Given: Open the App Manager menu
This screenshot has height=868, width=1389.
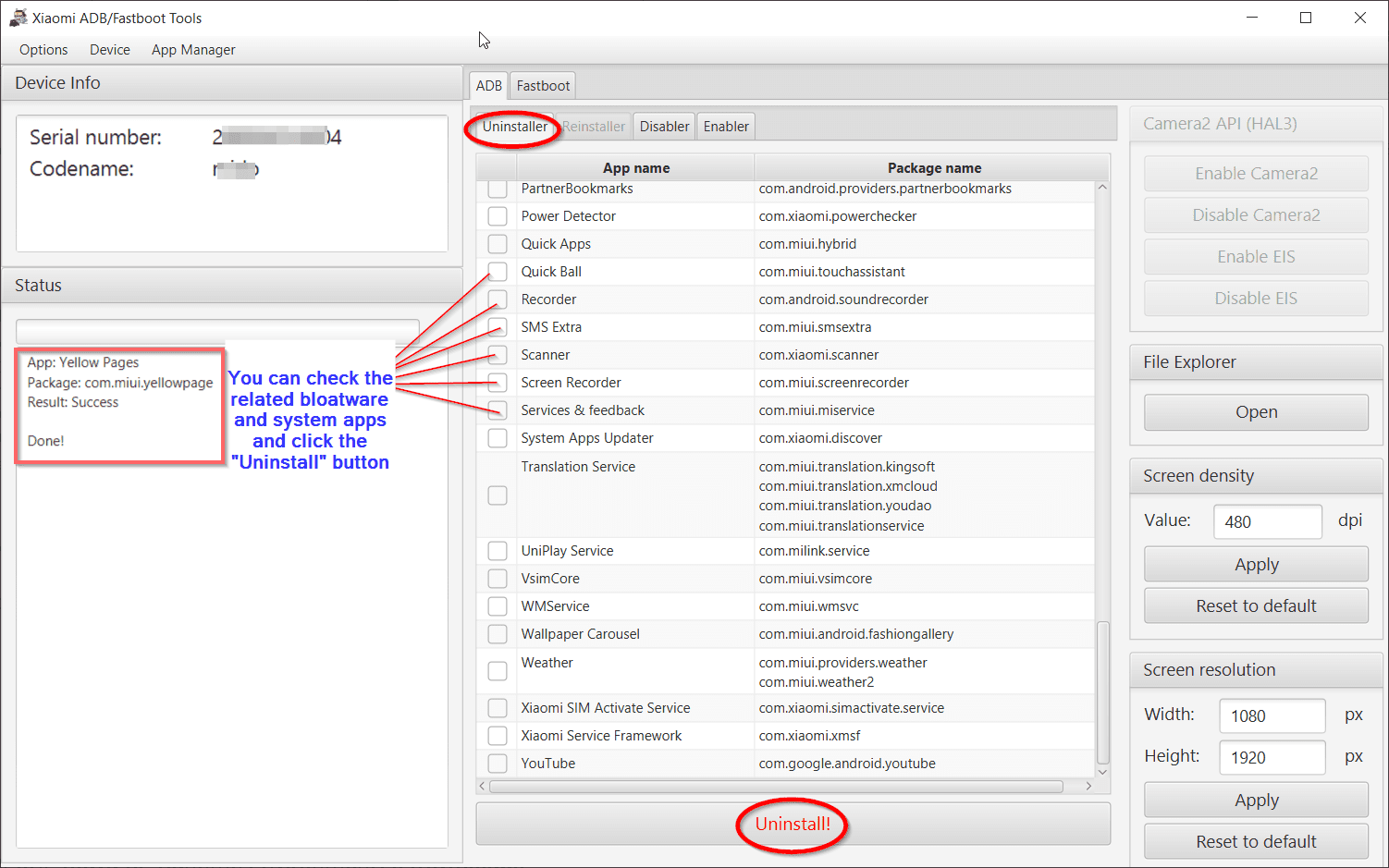Looking at the screenshot, I should pyautogui.click(x=193, y=50).
